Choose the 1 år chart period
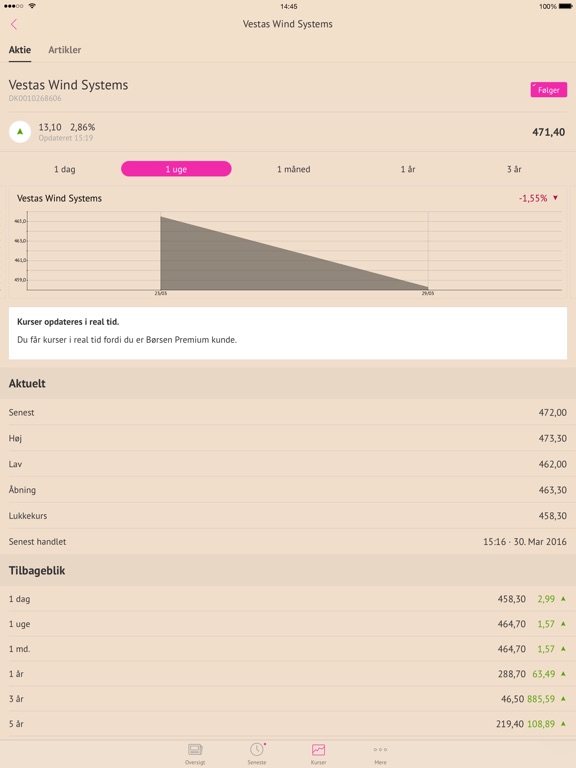This screenshot has height=768, width=576. click(408, 169)
